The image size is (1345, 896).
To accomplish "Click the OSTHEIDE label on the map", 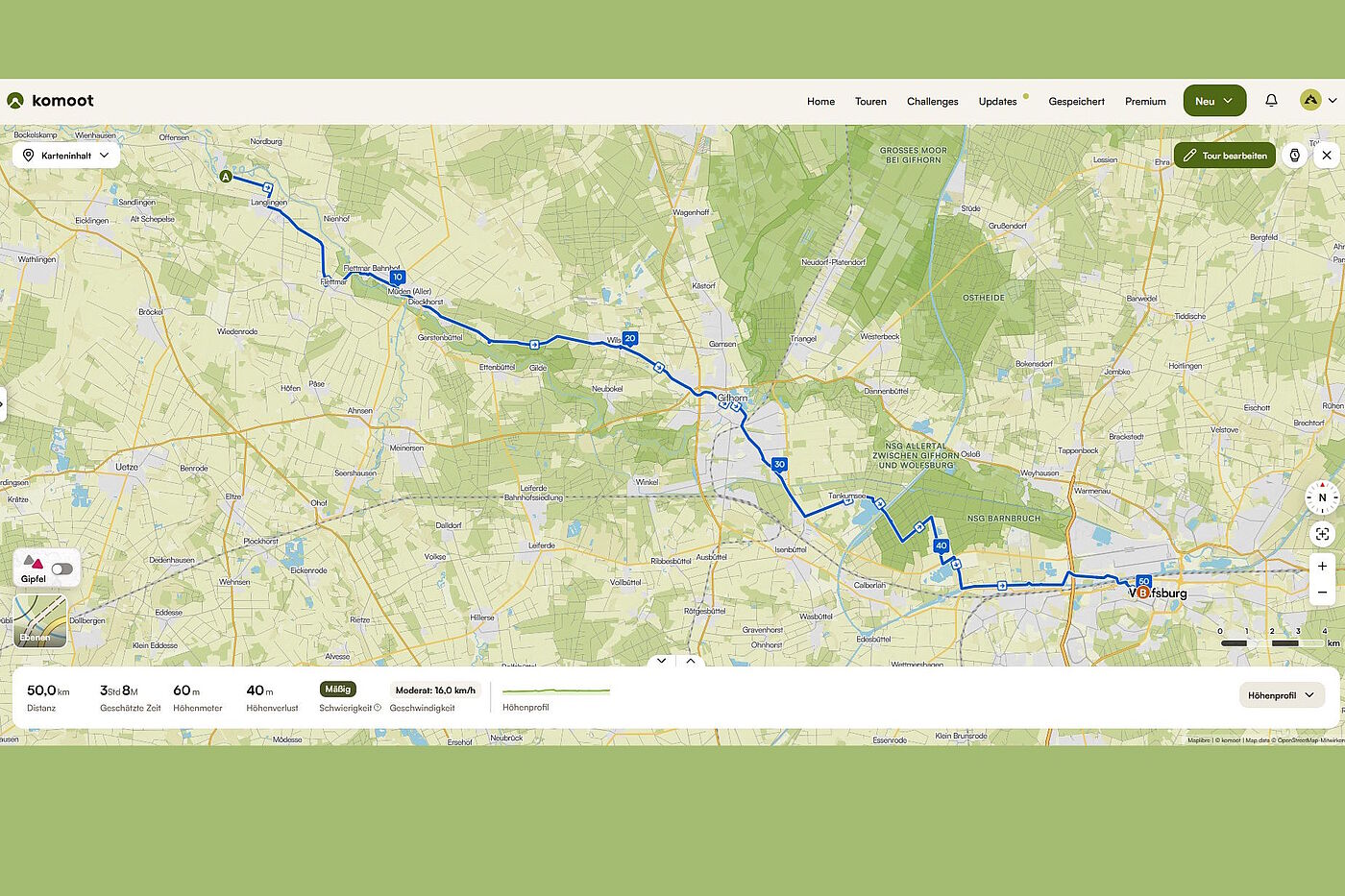I will point(984,298).
